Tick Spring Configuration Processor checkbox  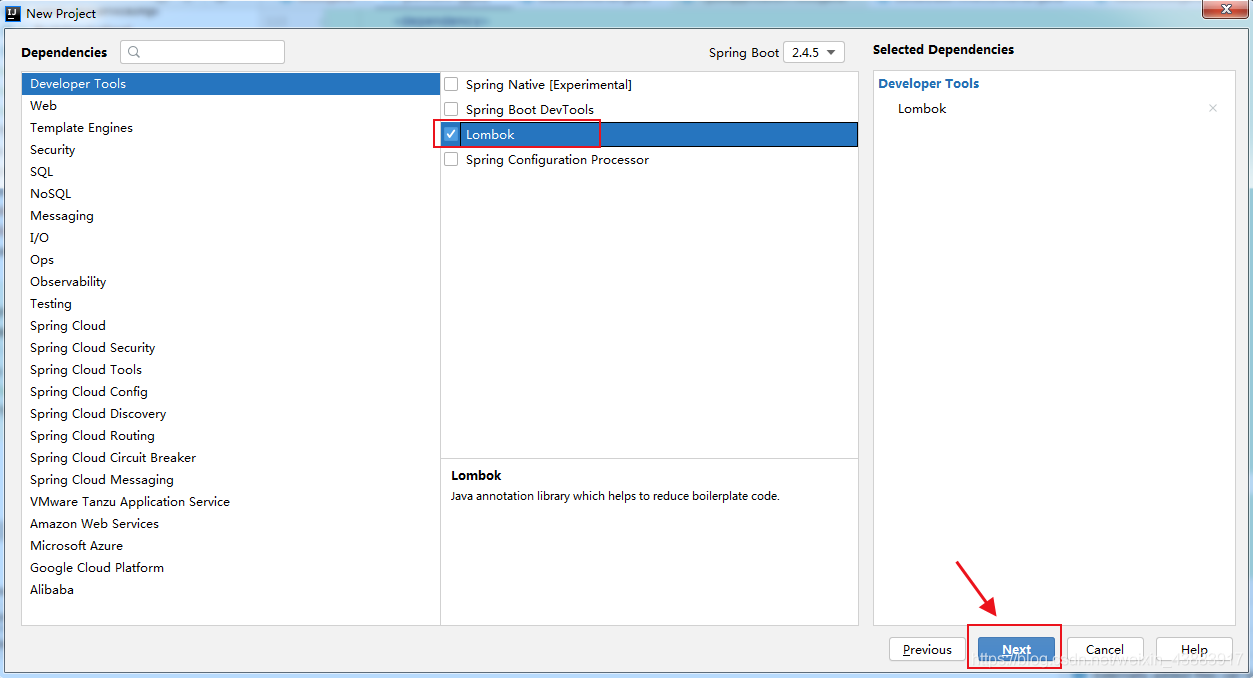pyautogui.click(x=451, y=159)
